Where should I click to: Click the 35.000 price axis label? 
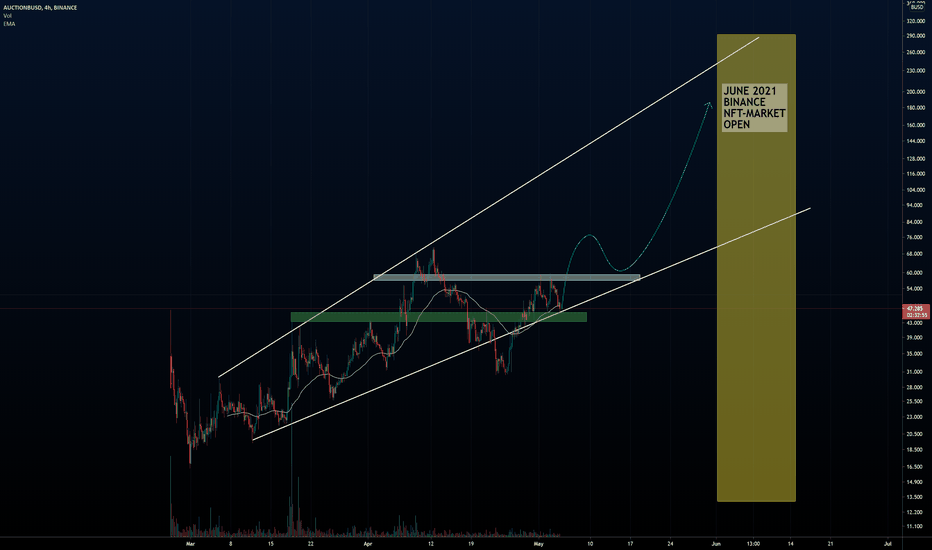[916, 354]
